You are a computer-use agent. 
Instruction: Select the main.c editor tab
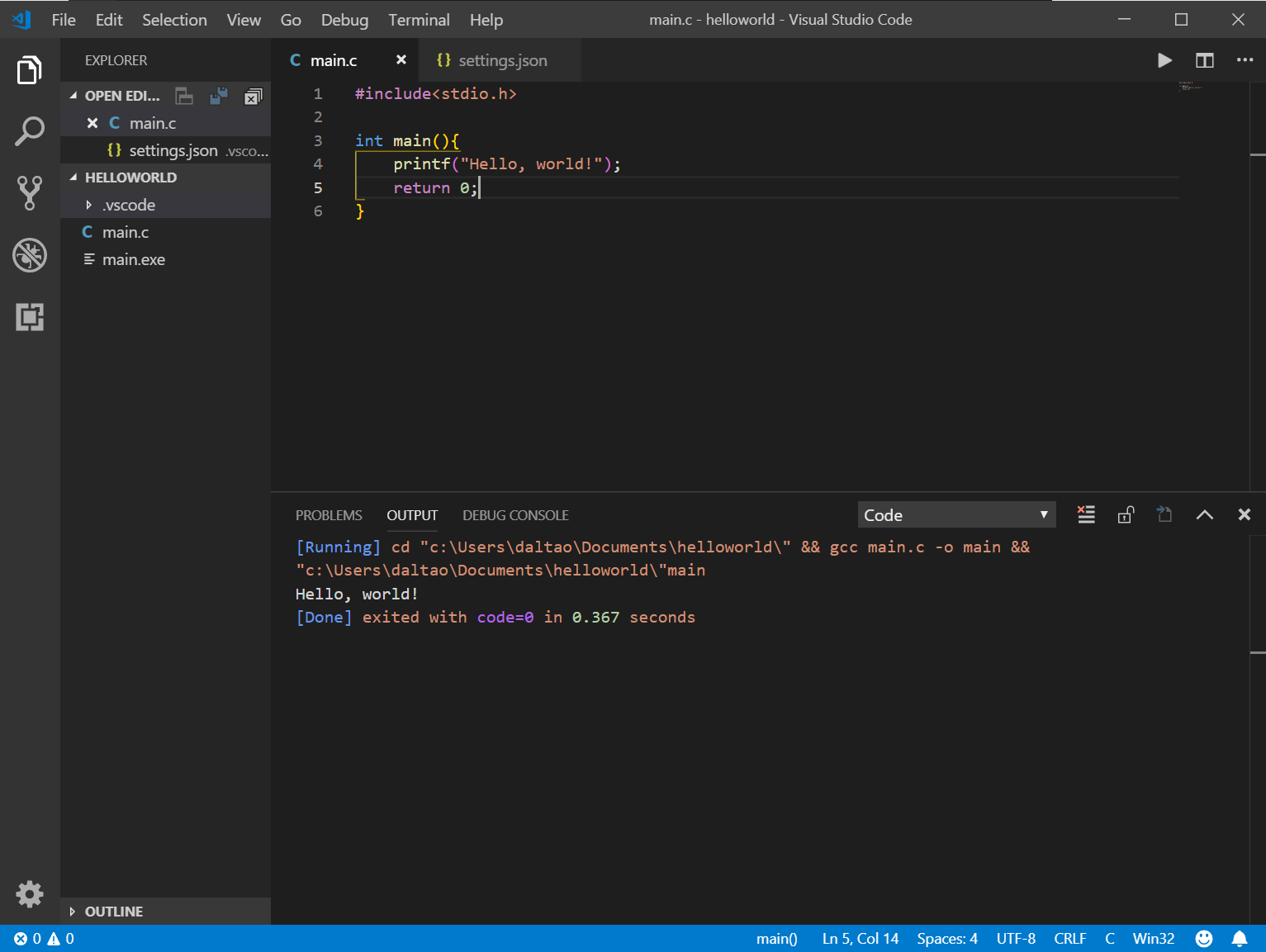pos(344,60)
